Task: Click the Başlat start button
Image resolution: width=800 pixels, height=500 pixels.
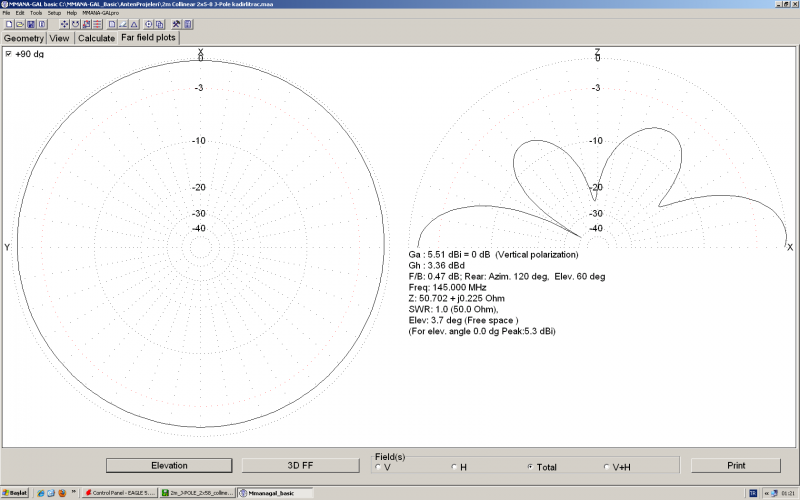Action: point(15,493)
